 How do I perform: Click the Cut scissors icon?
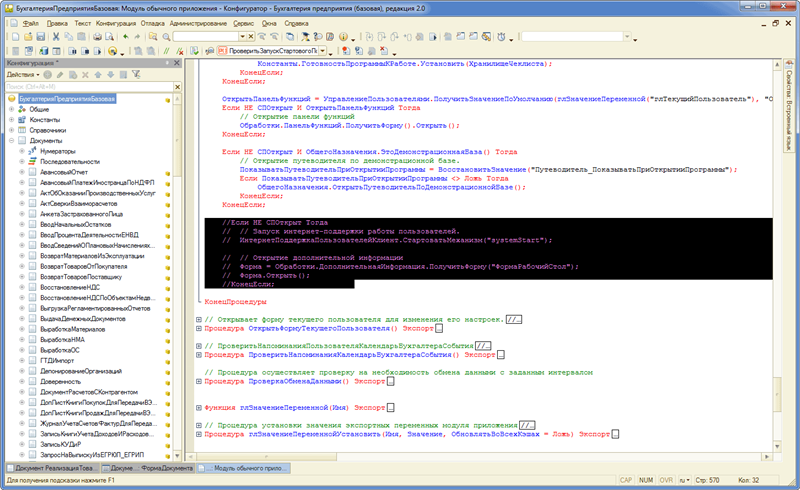coord(55,36)
